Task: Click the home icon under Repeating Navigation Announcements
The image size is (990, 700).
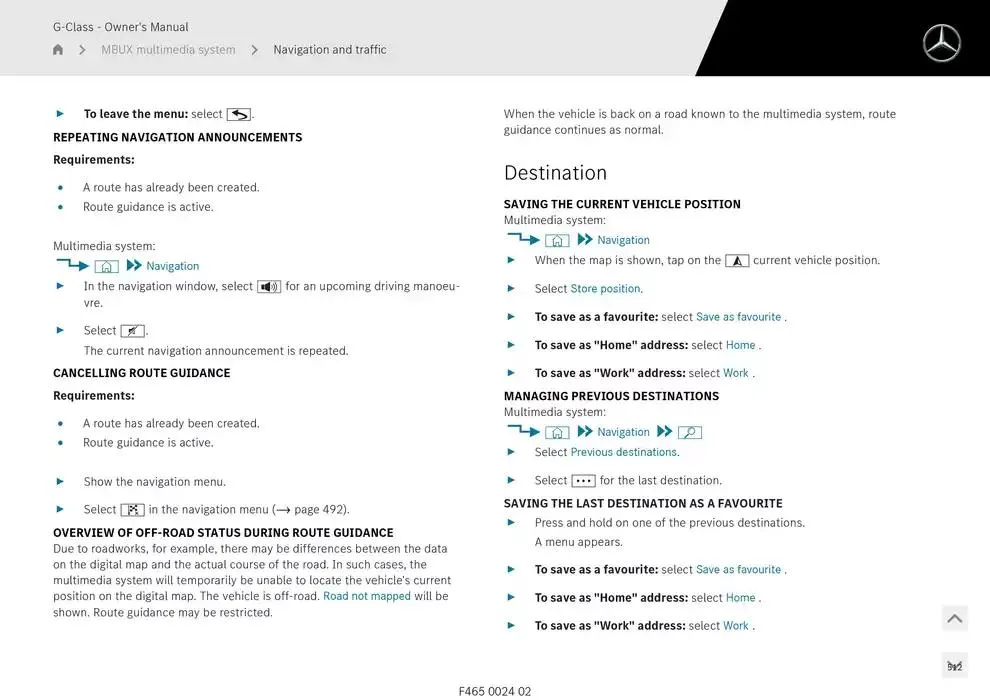Action: tap(106, 267)
